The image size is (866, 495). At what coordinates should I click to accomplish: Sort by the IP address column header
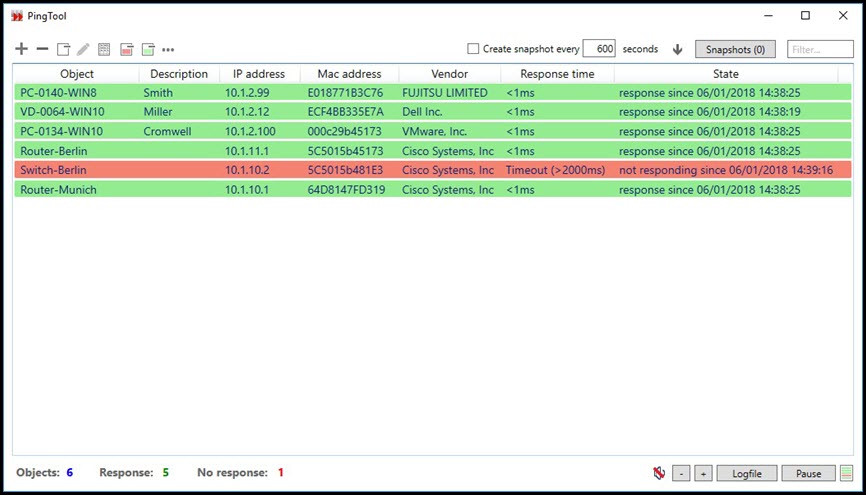pos(259,73)
